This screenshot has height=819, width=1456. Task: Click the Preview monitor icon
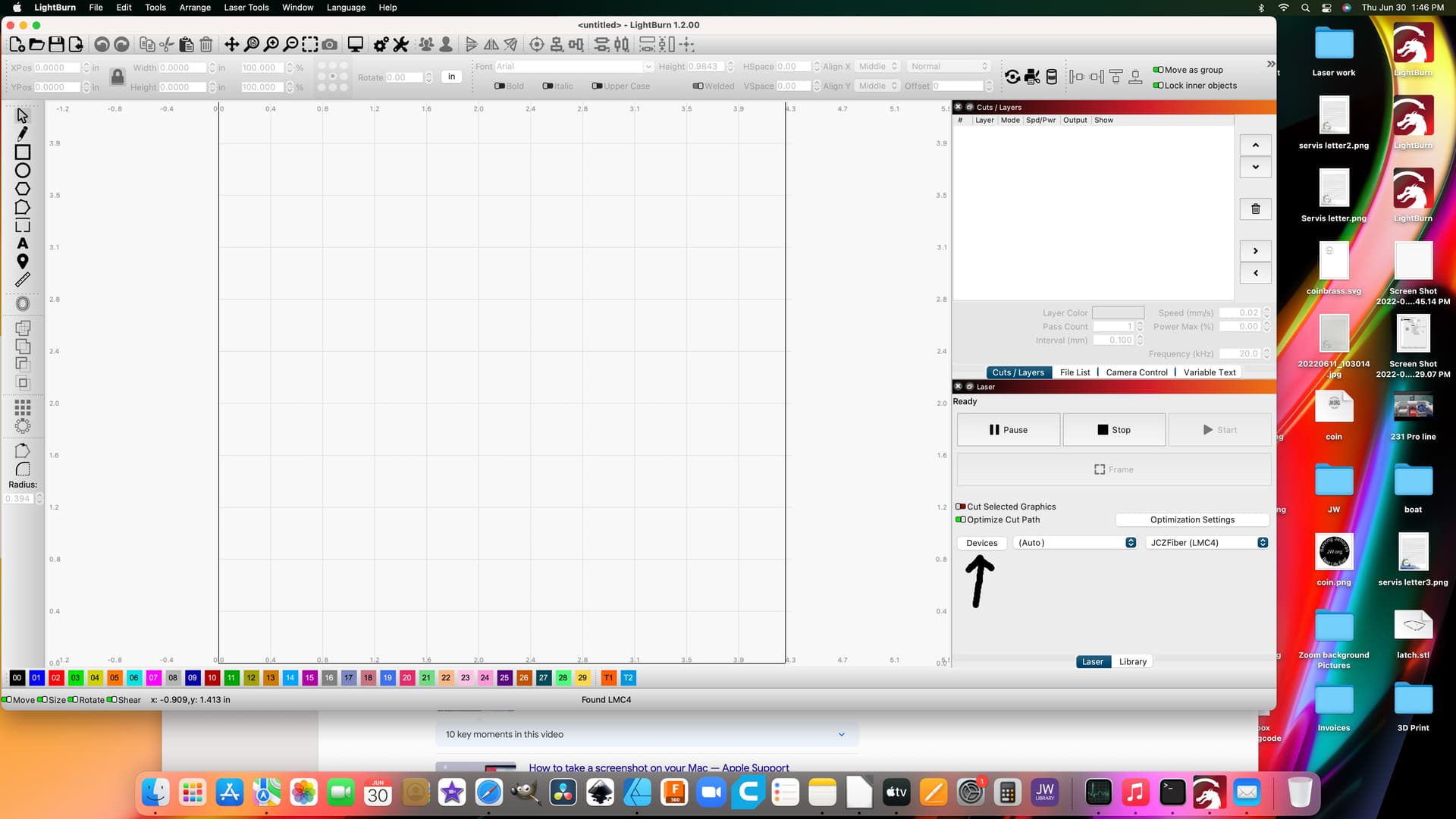click(355, 45)
